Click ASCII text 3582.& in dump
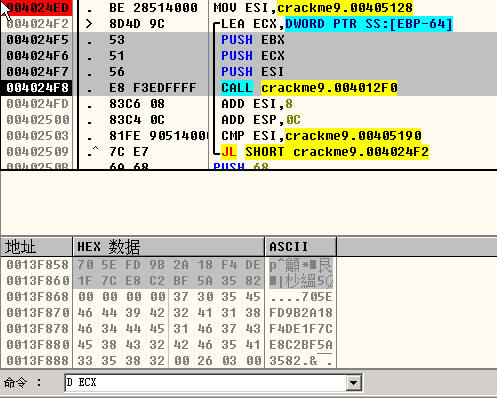497x398 pixels. [x=293, y=361]
